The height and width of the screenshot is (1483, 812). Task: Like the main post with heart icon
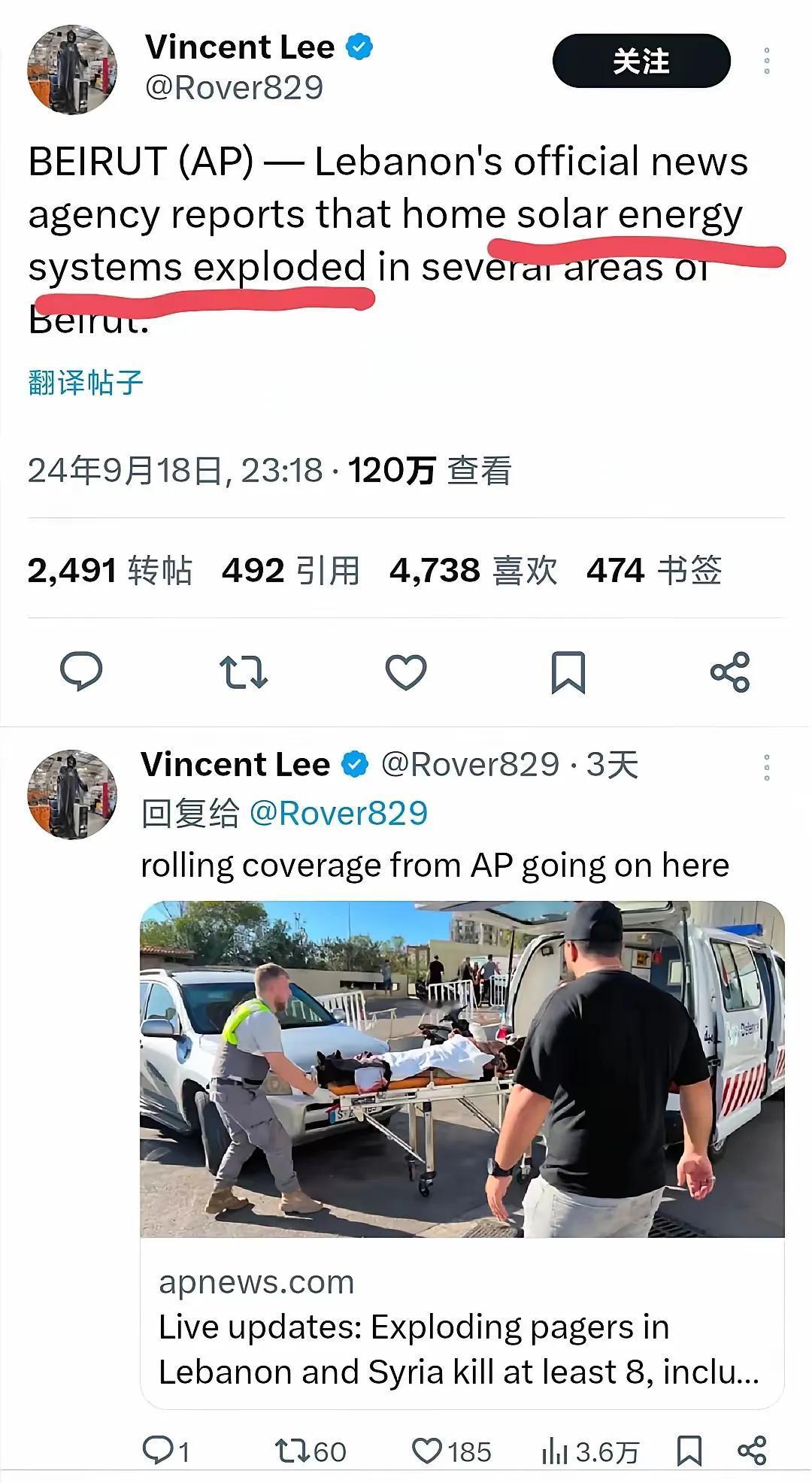pyautogui.click(x=406, y=672)
